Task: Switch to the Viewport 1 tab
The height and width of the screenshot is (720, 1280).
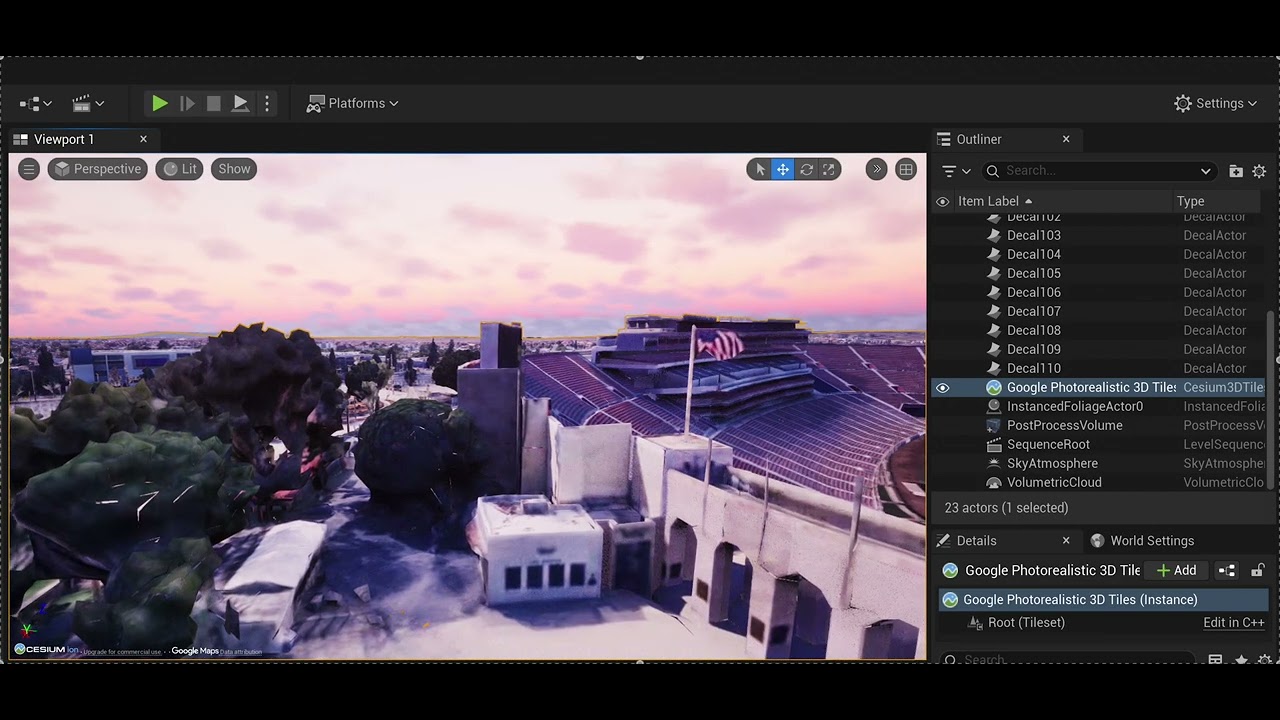Action: (64, 139)
